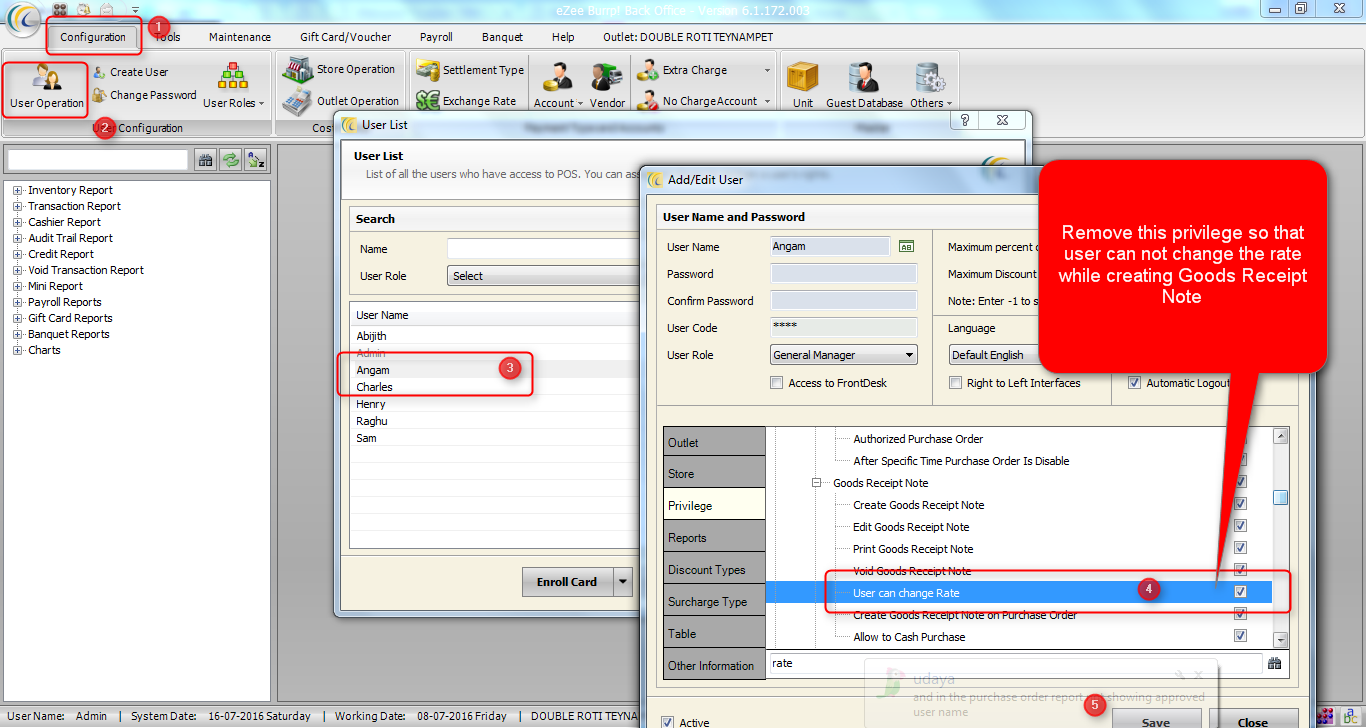The width and height of the screenshot is (1366, 728).
Task: Open the Gift Card/Voucher ribbon tab
Action: coord(346,37)
